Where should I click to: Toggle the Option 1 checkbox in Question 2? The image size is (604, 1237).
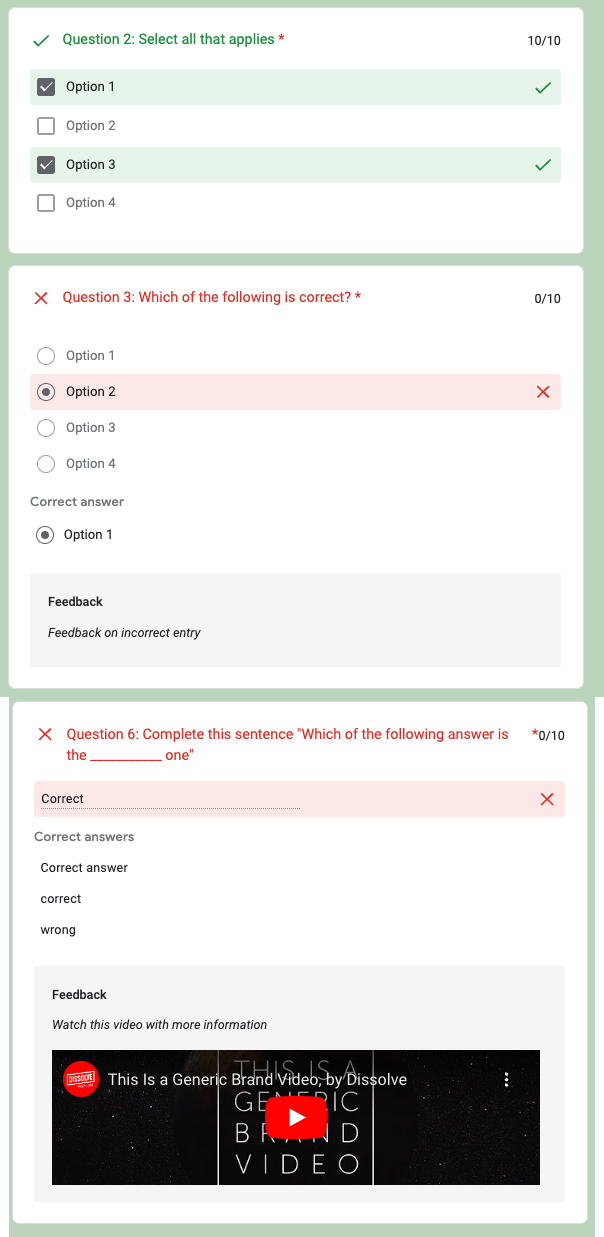point(45,87)
